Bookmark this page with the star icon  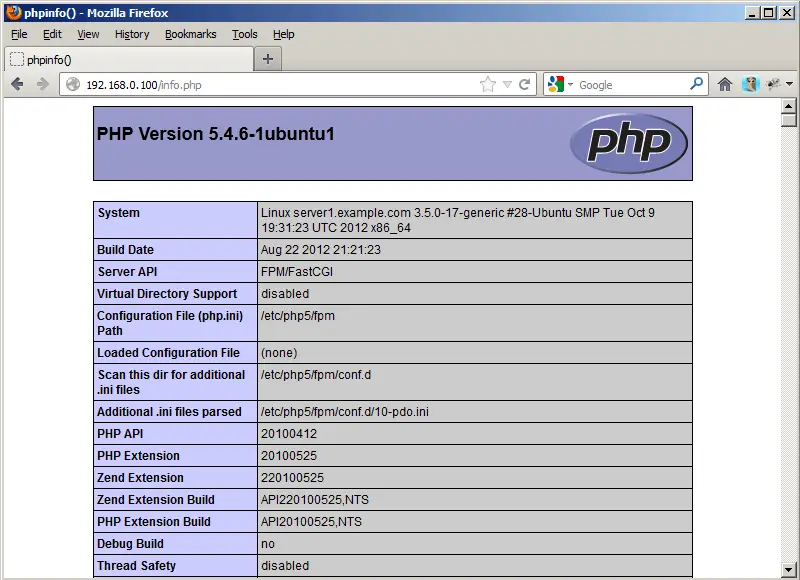point(488,84)
